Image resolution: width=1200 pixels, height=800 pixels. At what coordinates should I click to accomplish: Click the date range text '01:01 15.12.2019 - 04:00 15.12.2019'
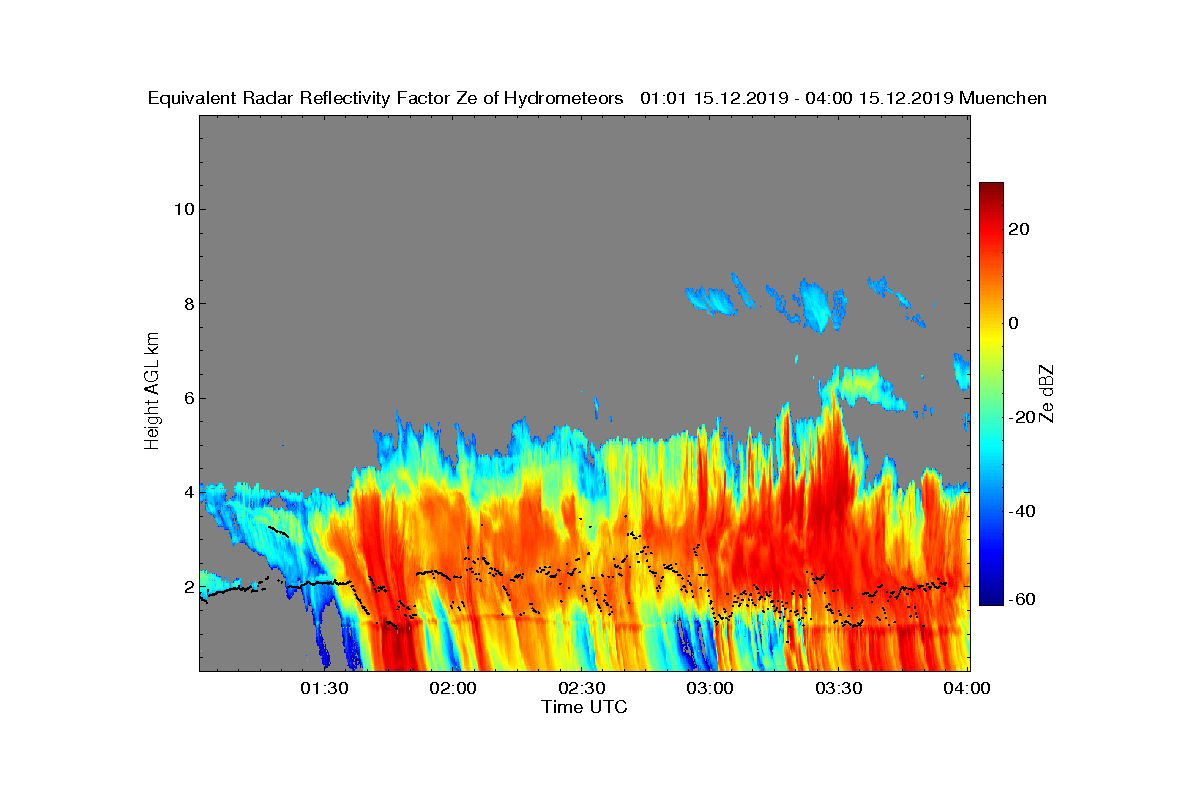pyautogui.click(x=796, y=98)
